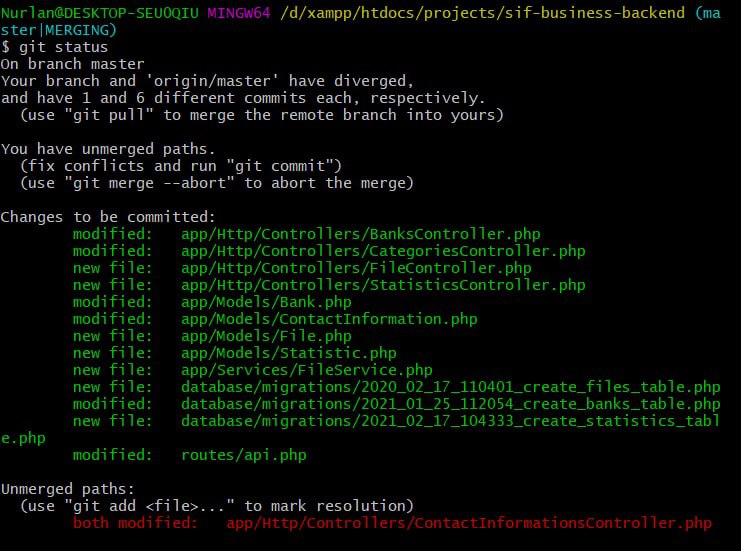The image size is (741, 551).
Task: Click 'You have unmerged paths.' line
Action: 108,149
